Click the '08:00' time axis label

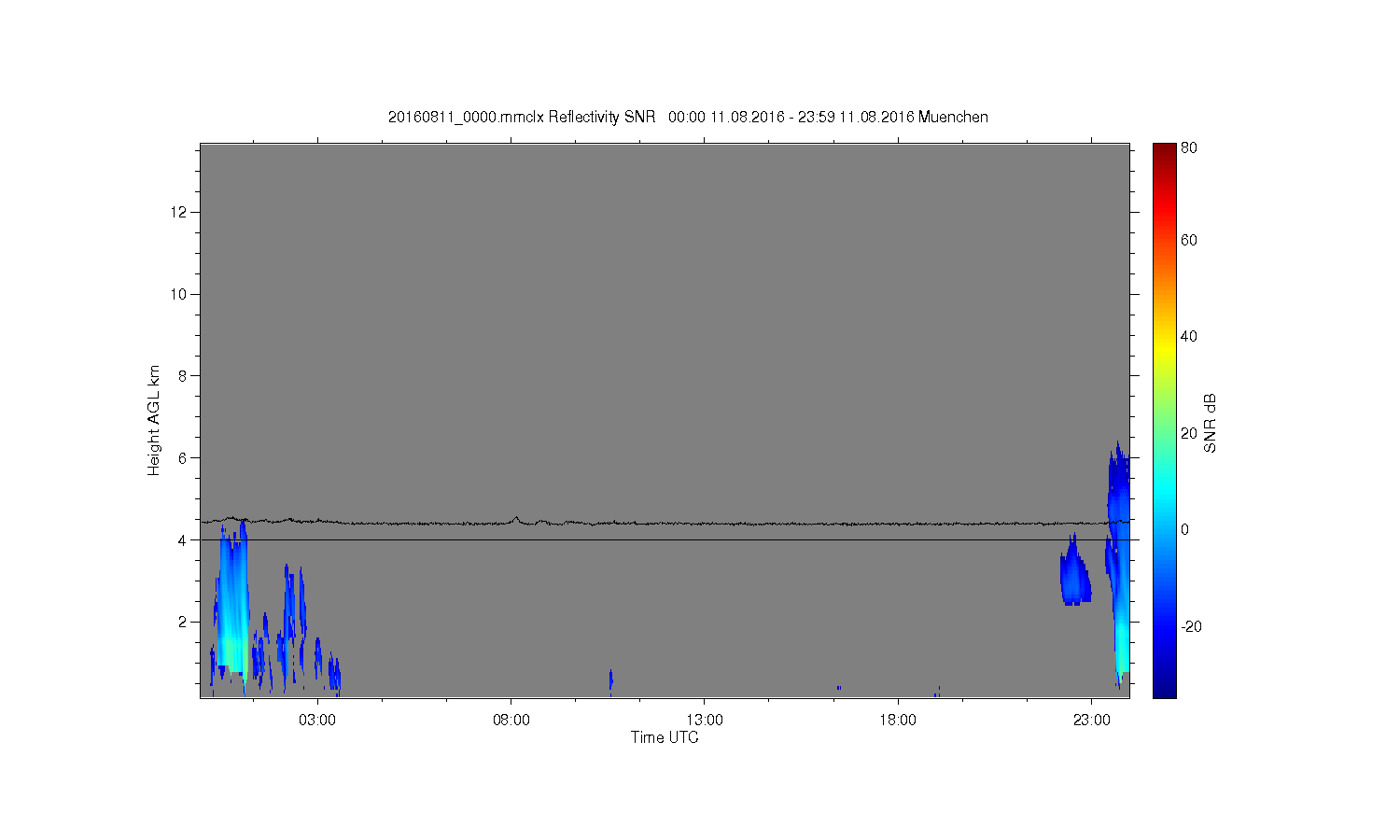click(x=511, y=721)
